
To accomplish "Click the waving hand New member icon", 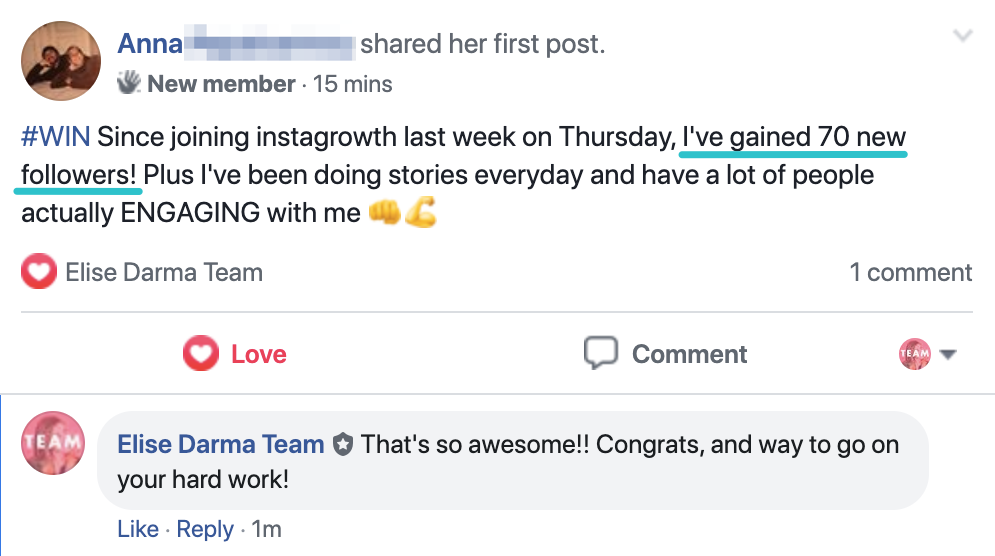I will (130, 83).
